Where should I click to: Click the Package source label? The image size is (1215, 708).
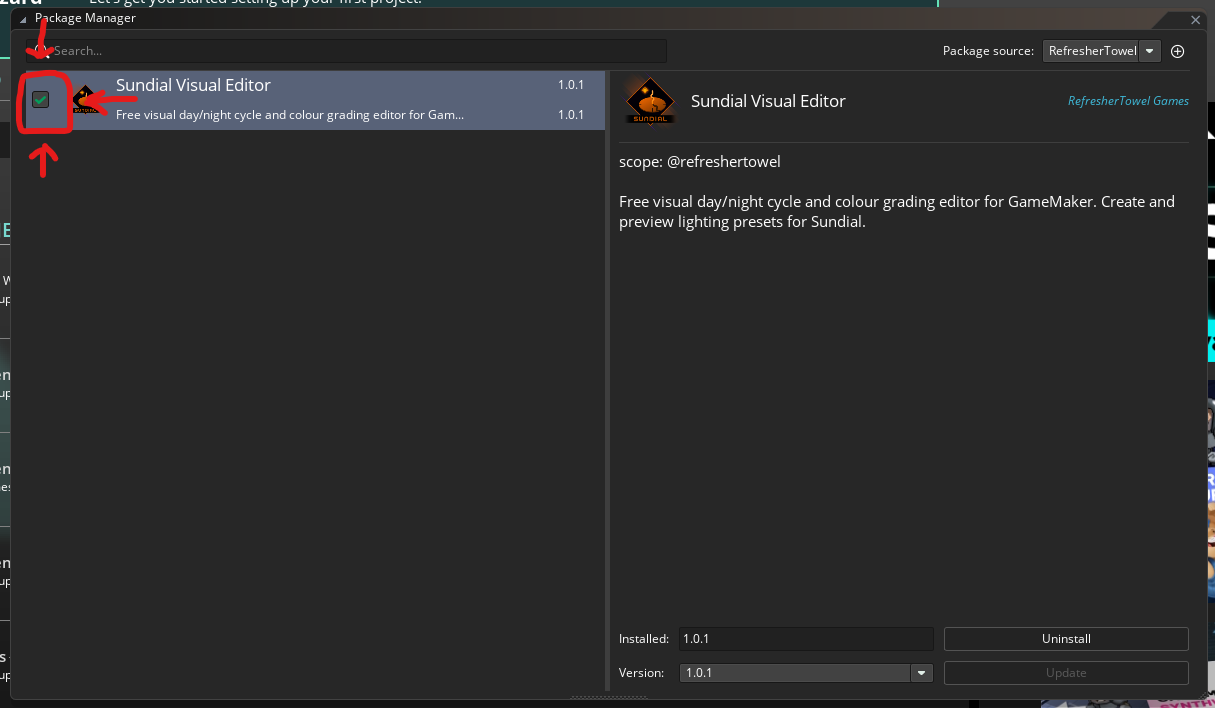988,51
